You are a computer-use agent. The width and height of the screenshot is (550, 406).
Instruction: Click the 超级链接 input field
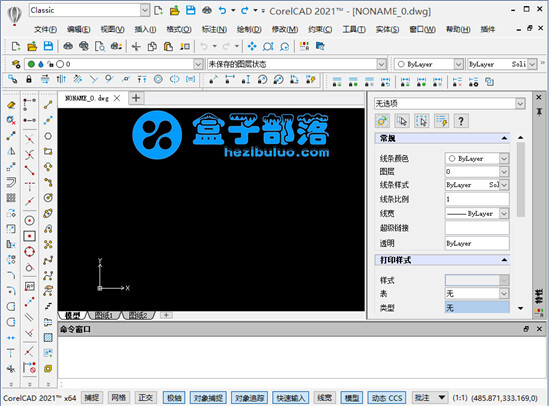[477, 228]
